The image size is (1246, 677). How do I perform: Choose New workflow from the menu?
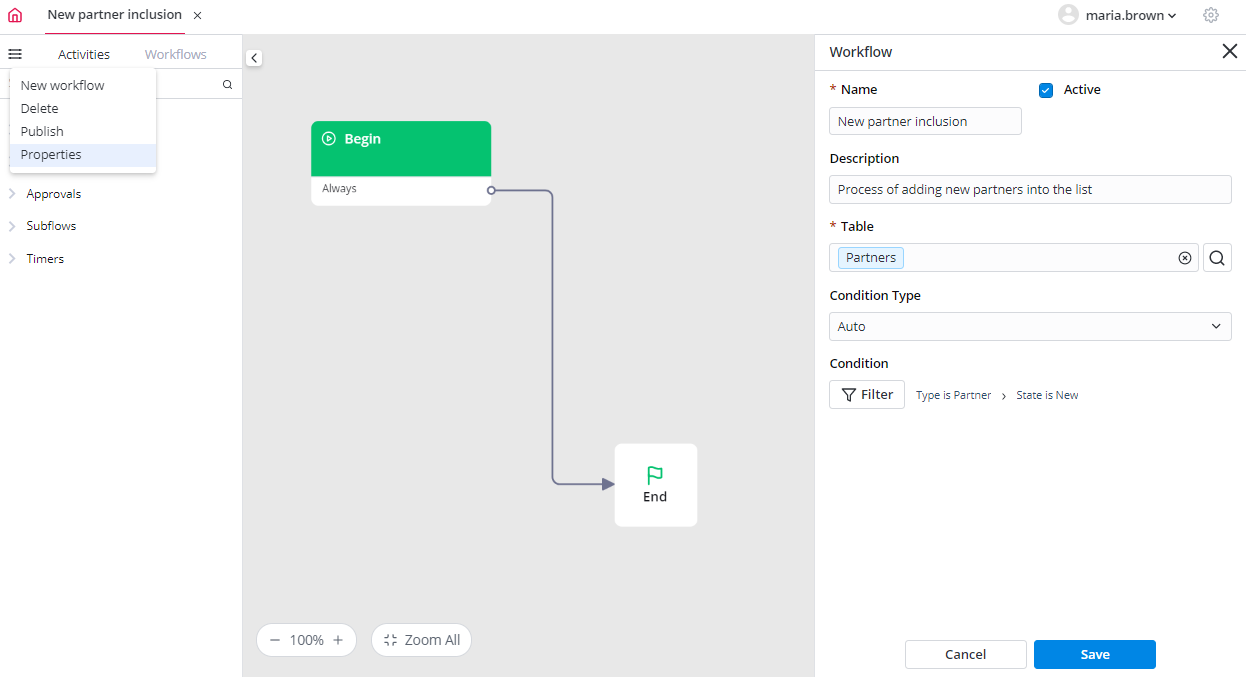[83, 85]
